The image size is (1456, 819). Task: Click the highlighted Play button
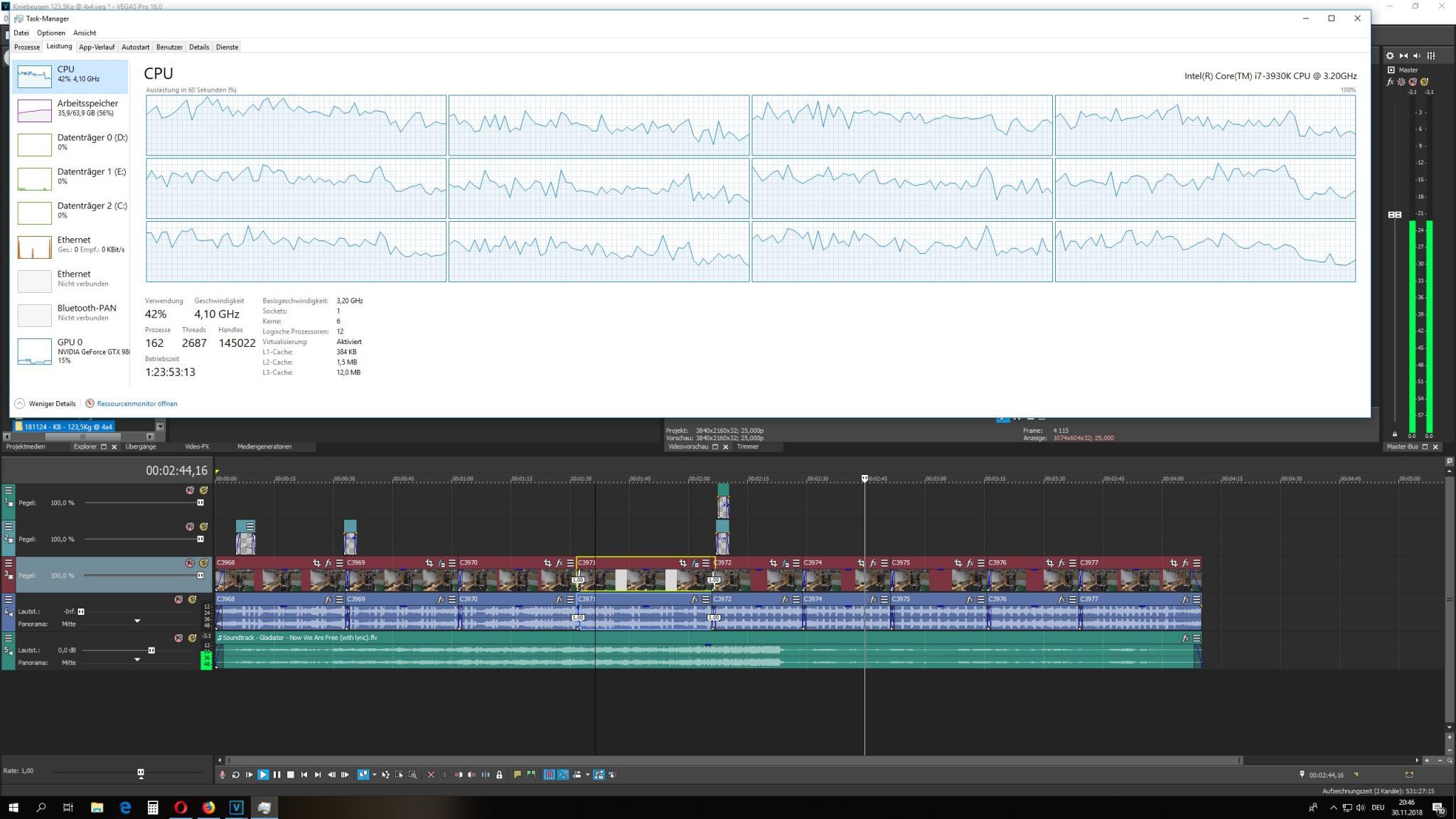coord(263,774)
